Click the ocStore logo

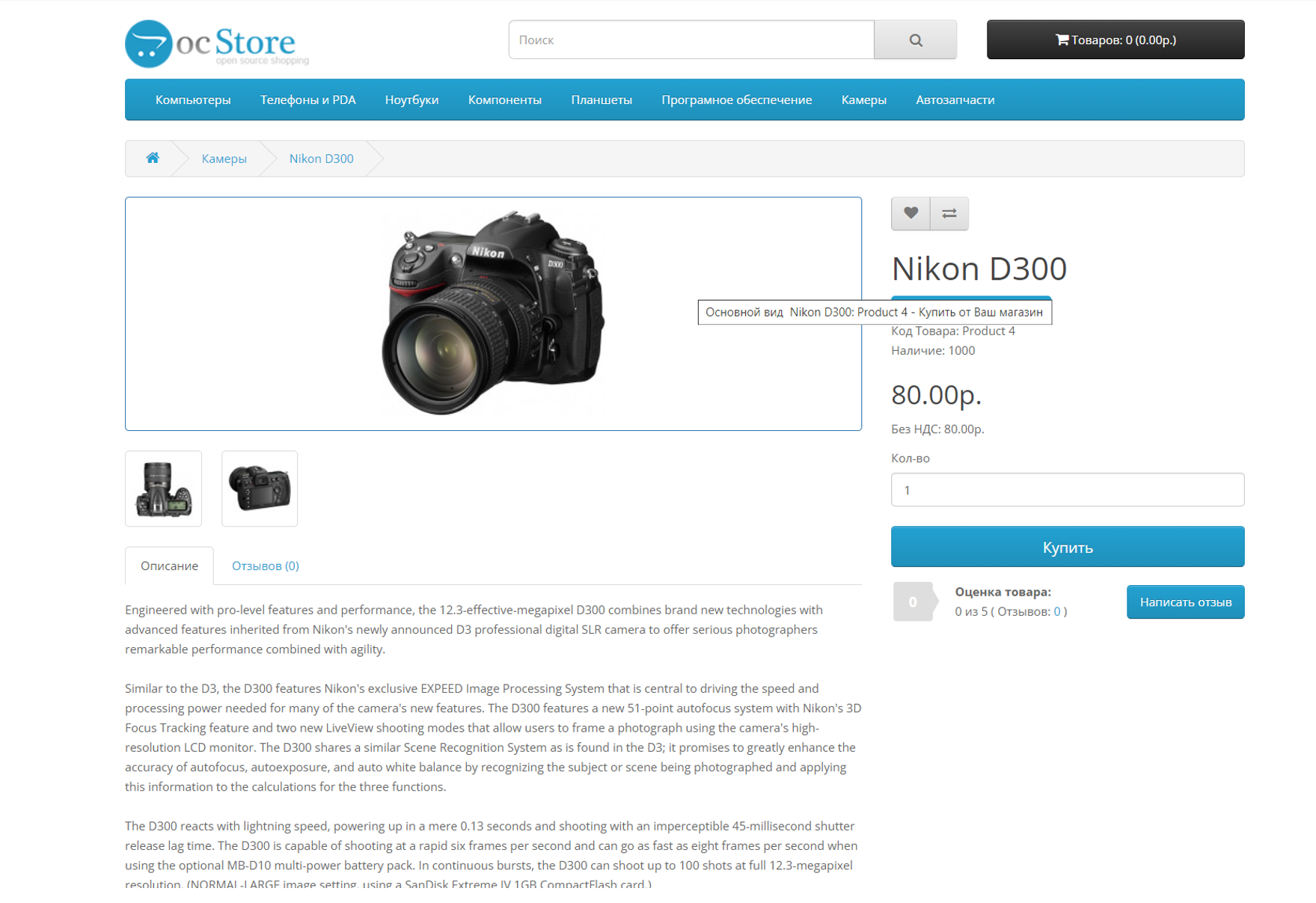click(x=216, y=43)
